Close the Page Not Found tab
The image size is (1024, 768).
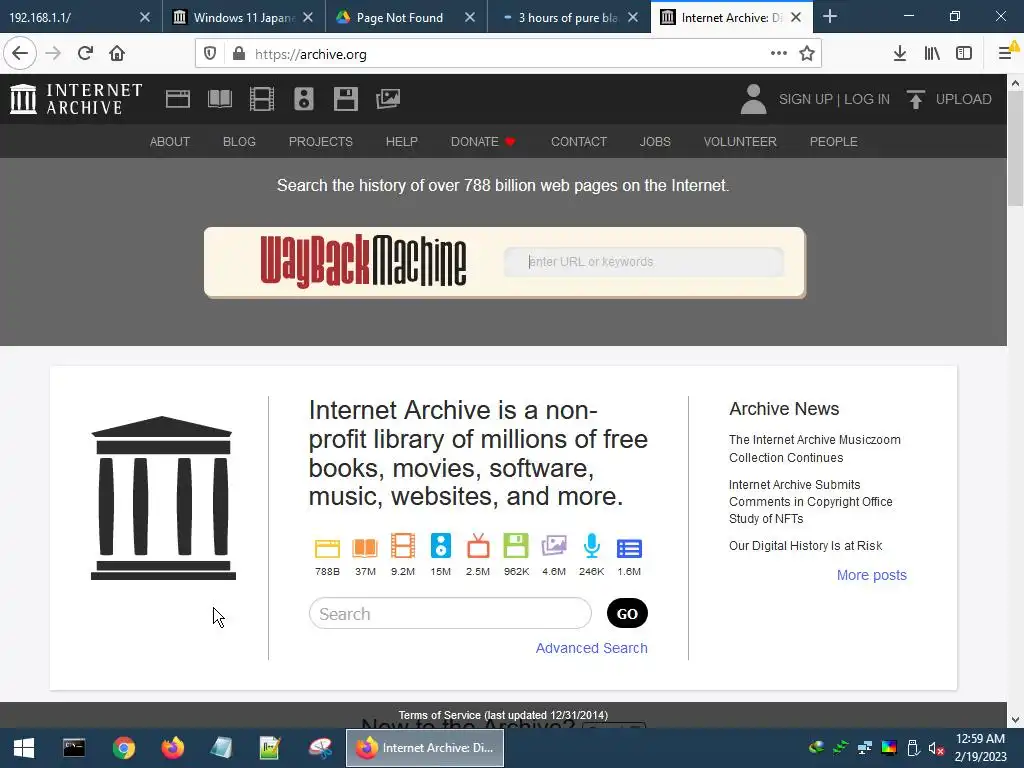tap(470, 18)
